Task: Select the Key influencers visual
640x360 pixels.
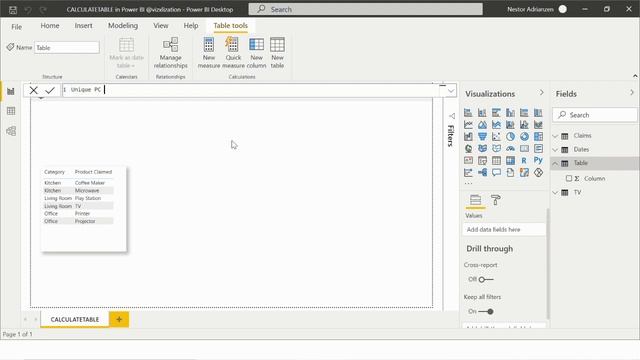Action: point(468,173)
